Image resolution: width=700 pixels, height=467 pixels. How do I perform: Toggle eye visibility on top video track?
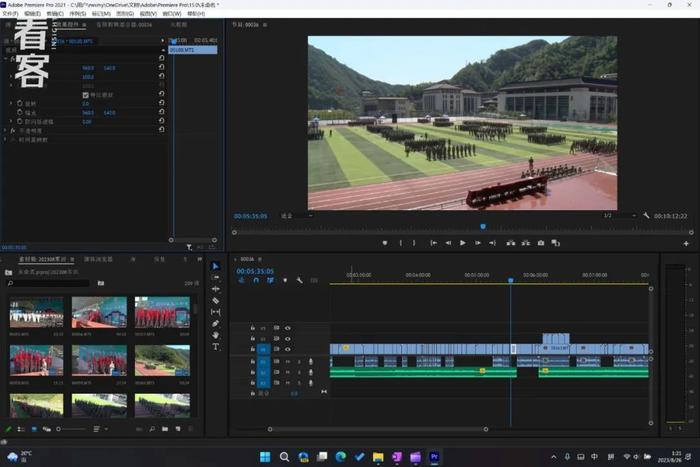click(288, 327)
